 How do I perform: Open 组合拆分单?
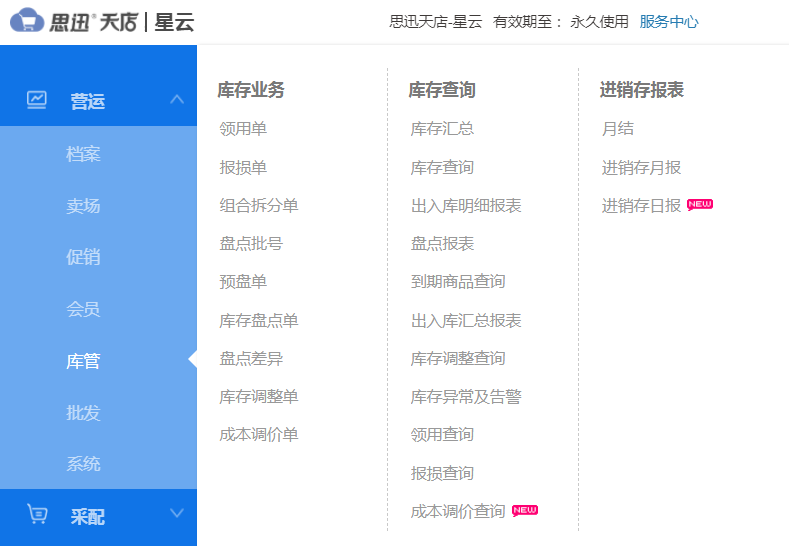(x=259, y=205)
